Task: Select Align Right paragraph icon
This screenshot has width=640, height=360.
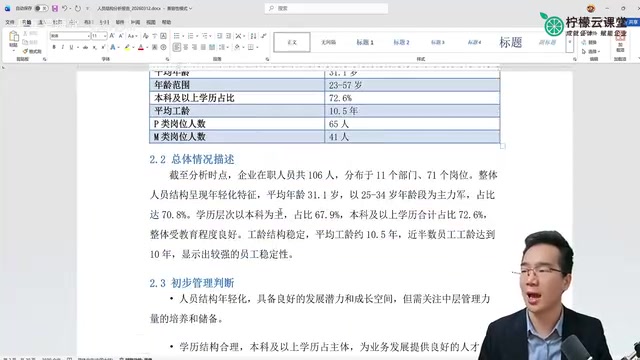Action: 194,47
